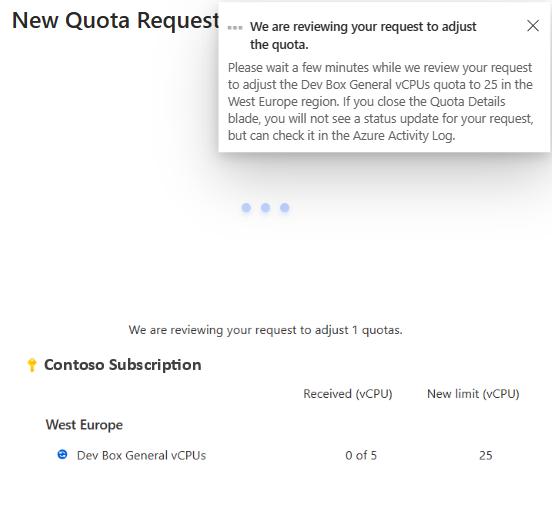The height and width of the screenshot is (508, 552).
Task: Click the New limit (vCPU) column header
Action: (473, 394)
